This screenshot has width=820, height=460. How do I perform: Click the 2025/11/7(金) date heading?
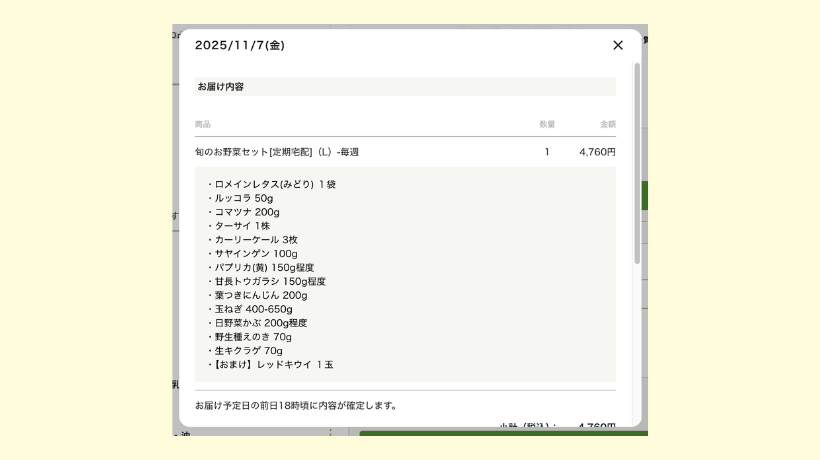[x=239, y=45]
